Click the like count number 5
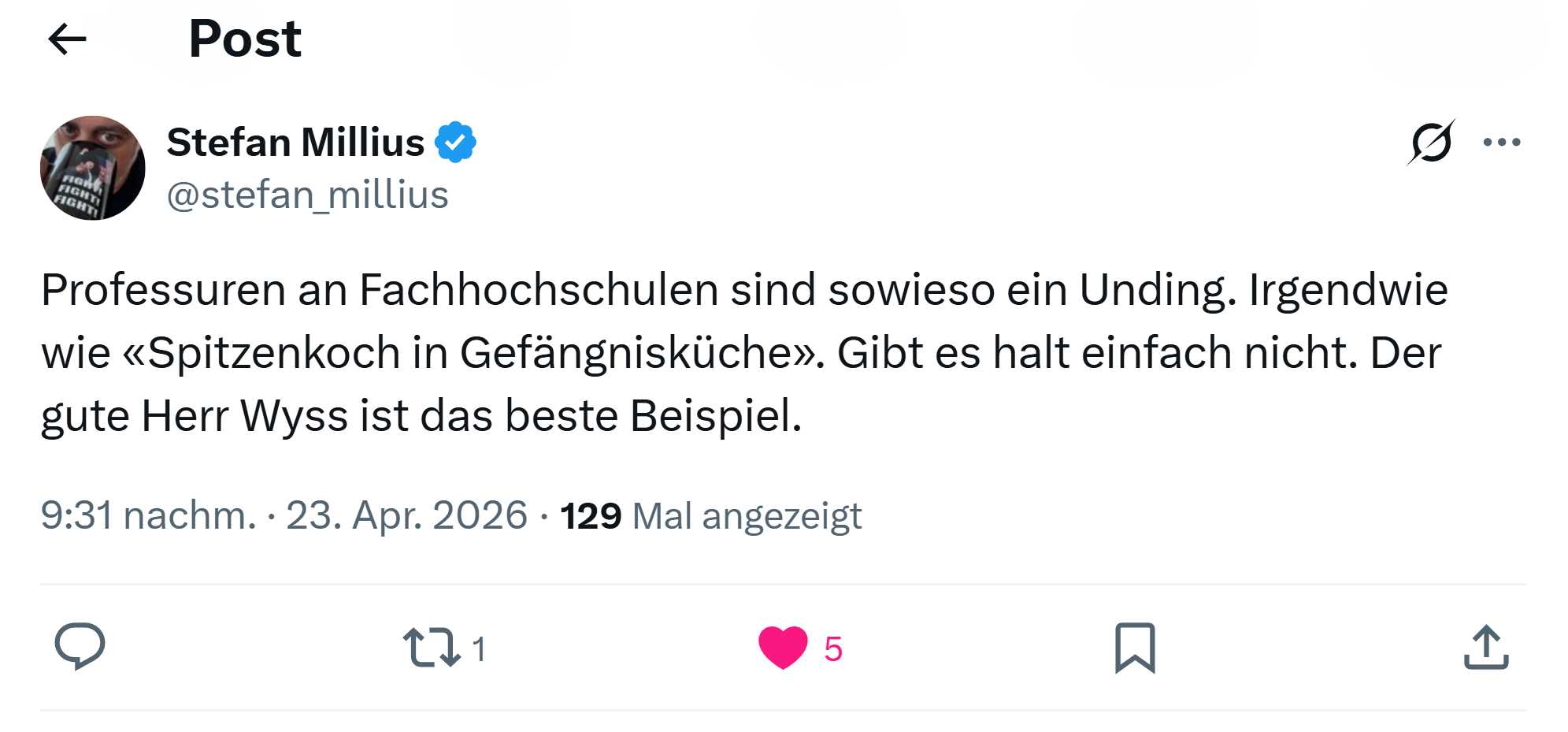 [833, 649]
